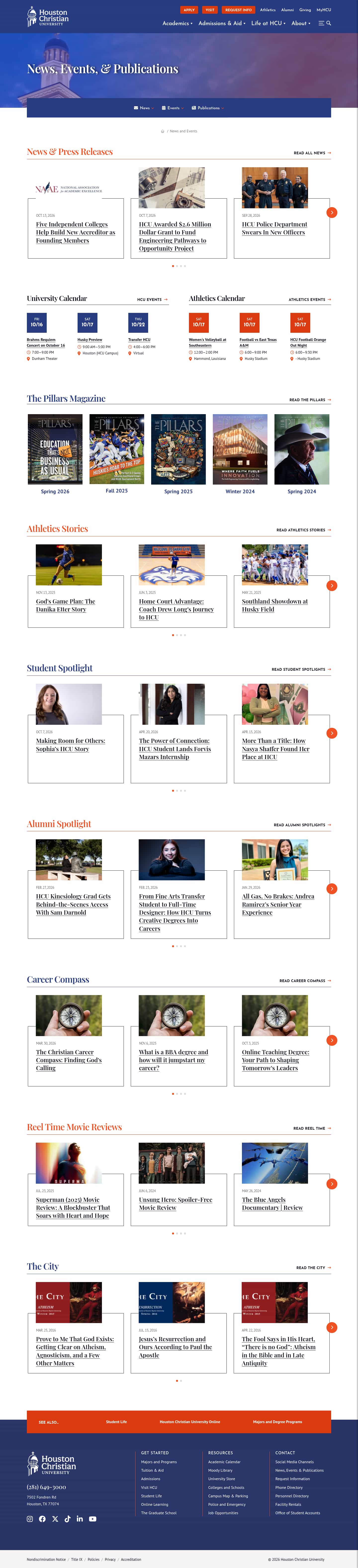
Task: Expand the Life at HCU dropdown
Action: [269, 23]
